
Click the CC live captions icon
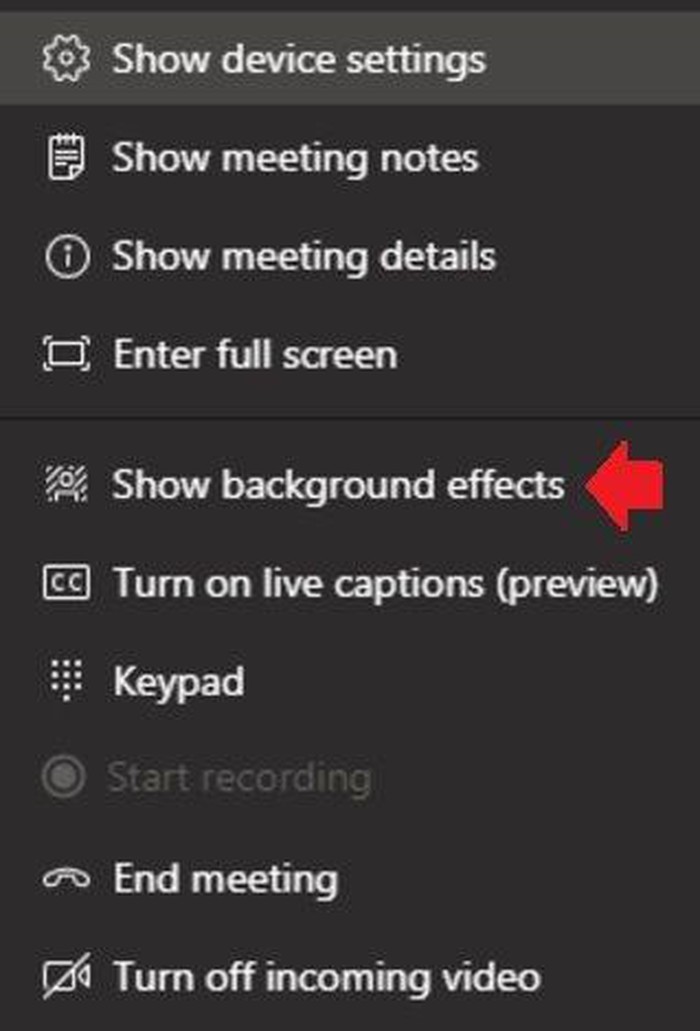click(67, 583)
